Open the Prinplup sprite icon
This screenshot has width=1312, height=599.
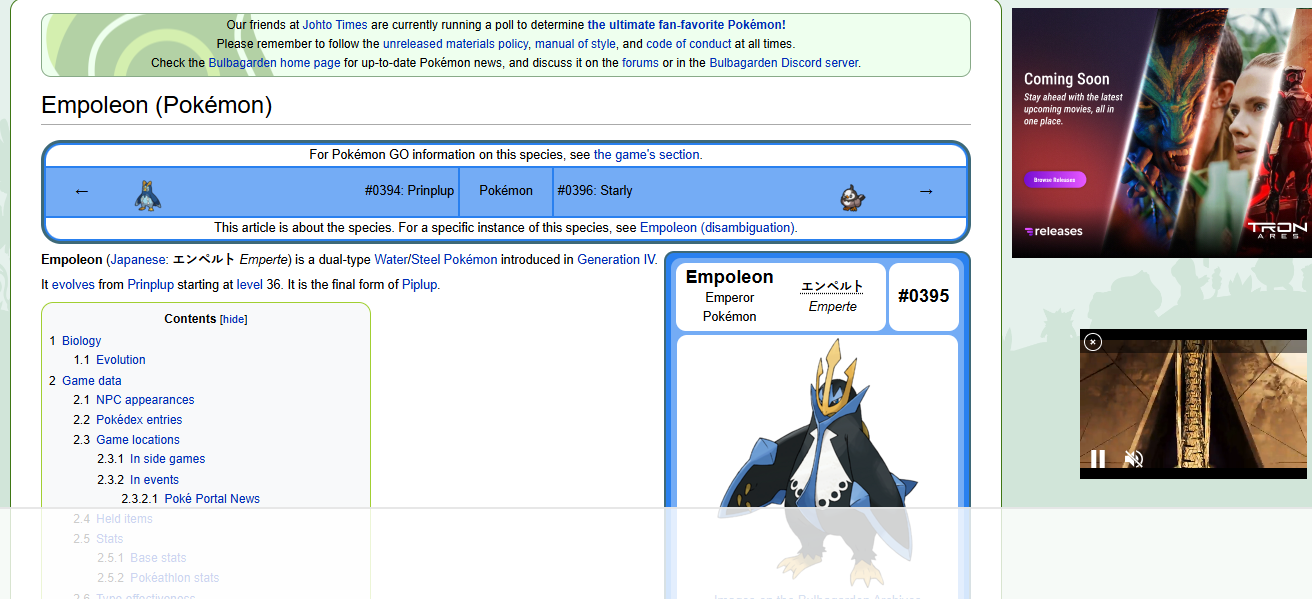point(148,194)
